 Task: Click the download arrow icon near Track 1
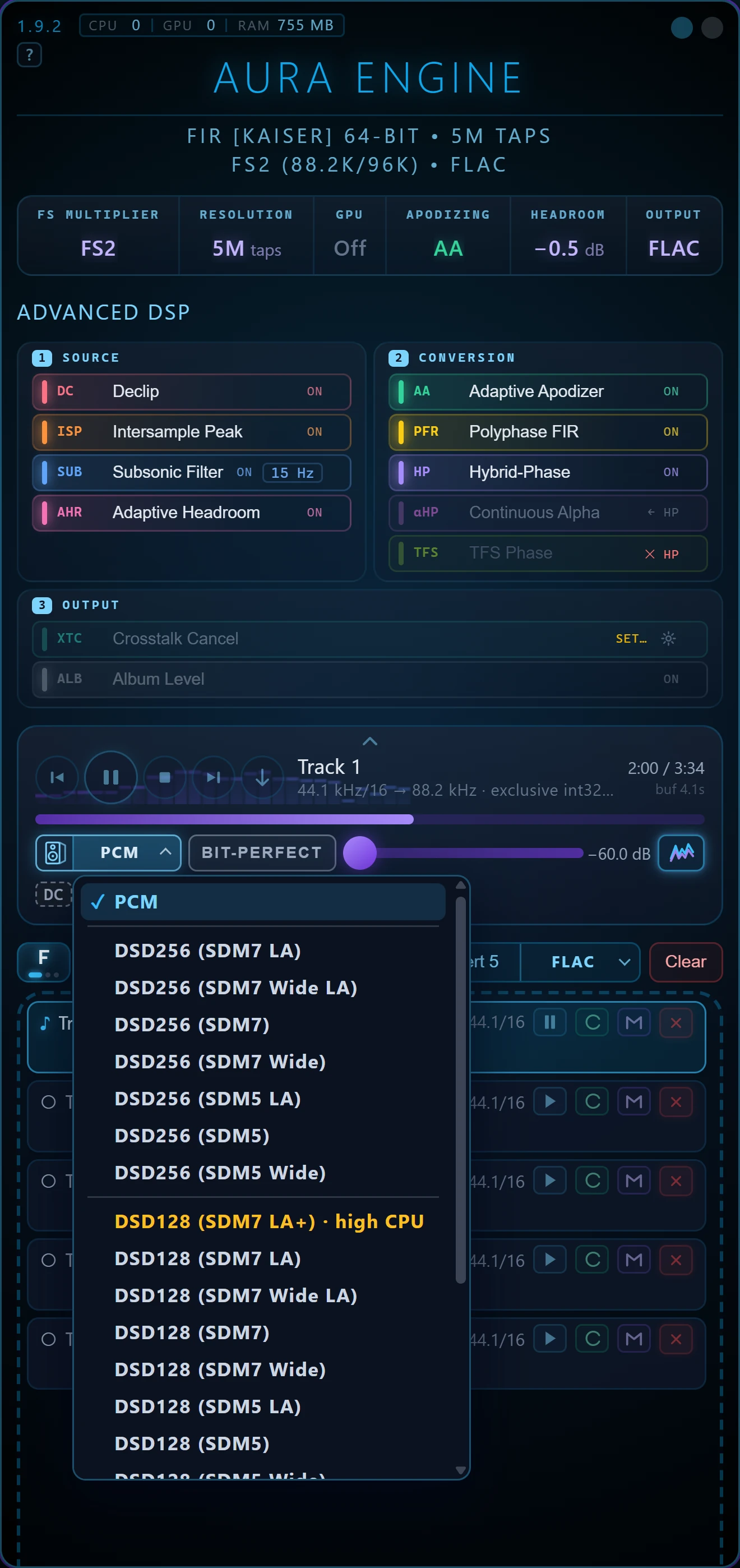(x=262, y=777)
